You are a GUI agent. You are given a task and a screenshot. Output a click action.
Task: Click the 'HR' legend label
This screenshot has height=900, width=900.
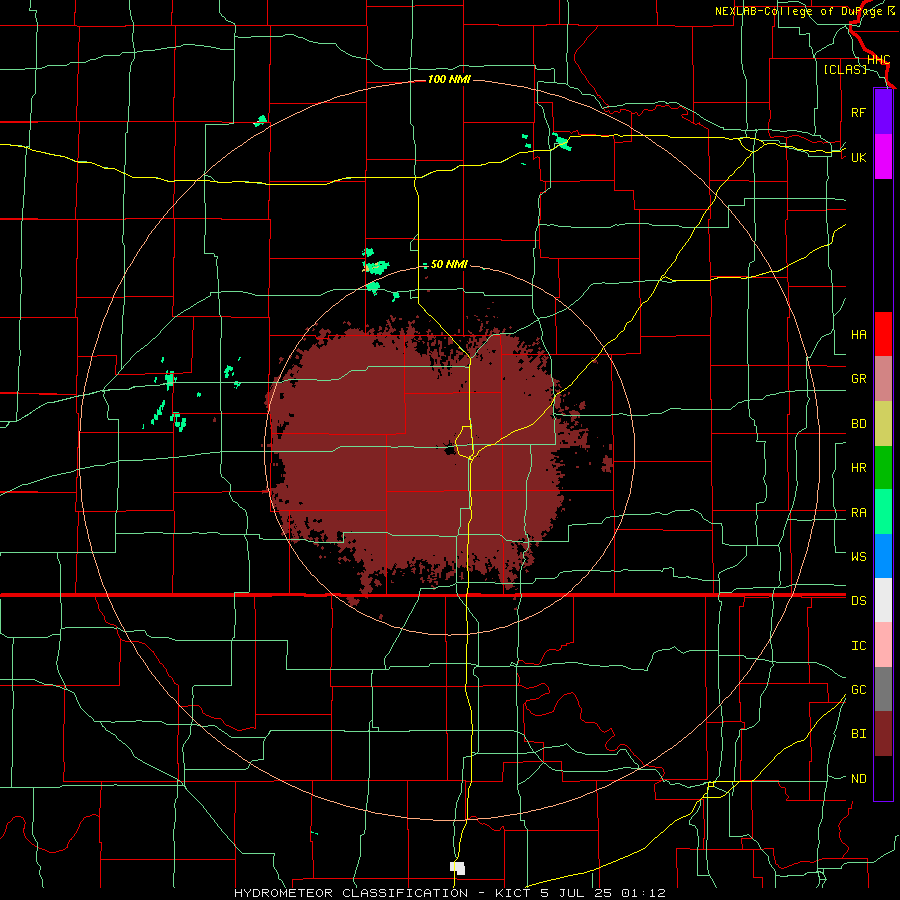pos(858,468)
